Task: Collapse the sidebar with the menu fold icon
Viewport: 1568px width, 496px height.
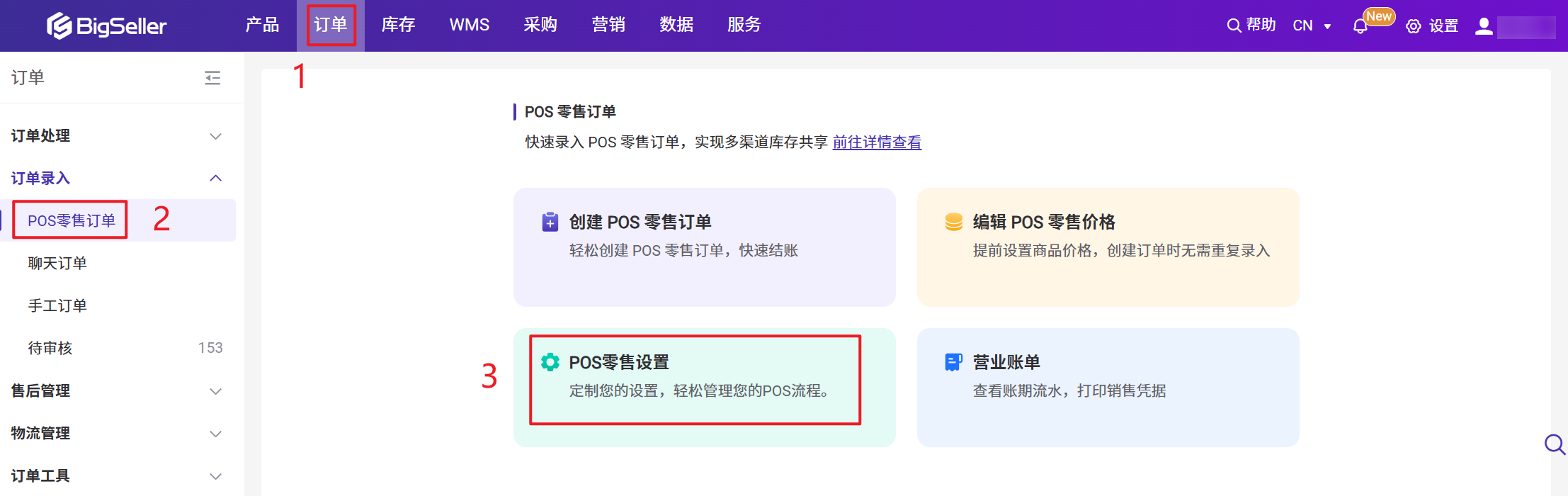Action: 212,78
